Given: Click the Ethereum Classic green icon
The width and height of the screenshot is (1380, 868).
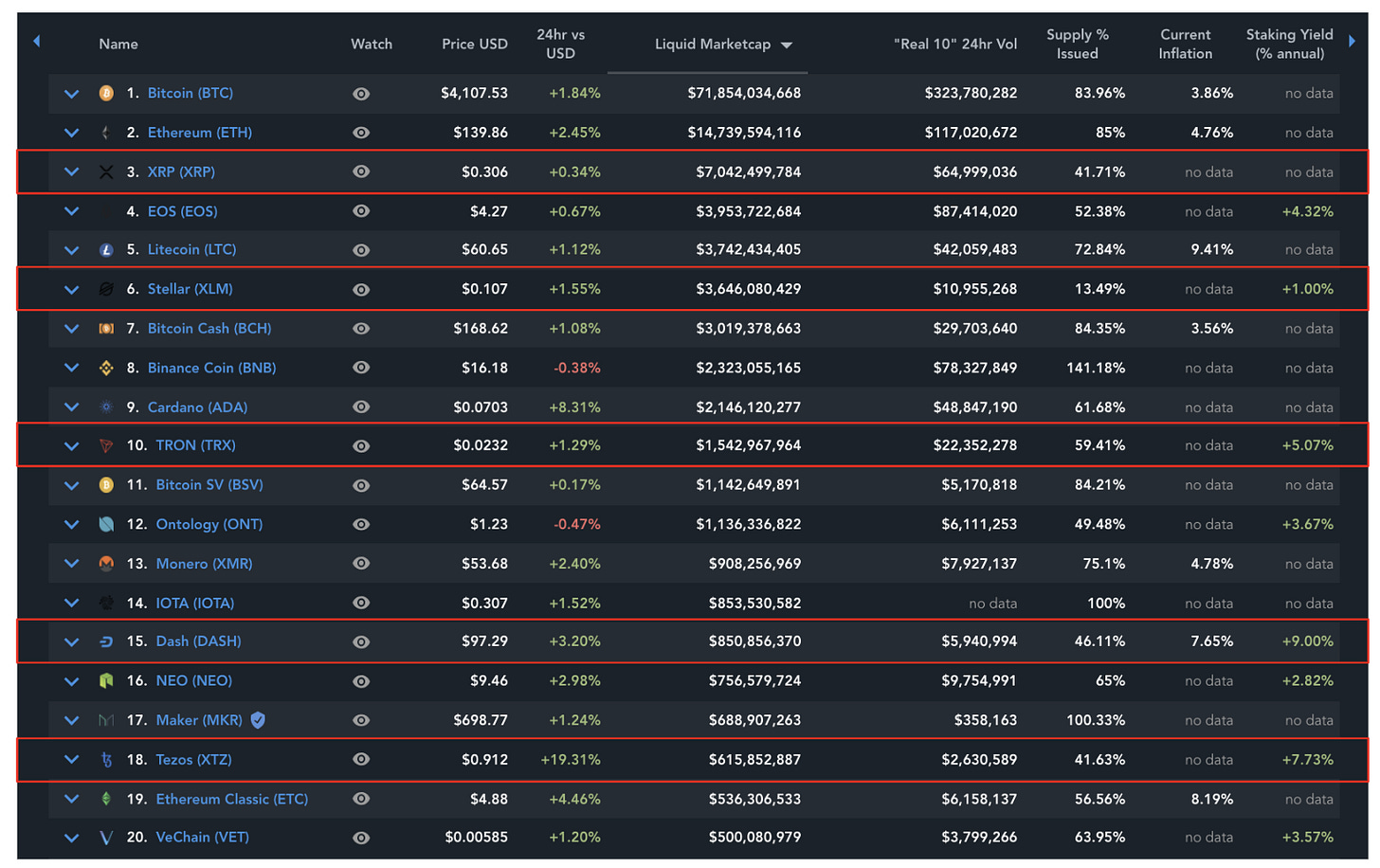Looking at the screenshot, I should pos(106,799).
